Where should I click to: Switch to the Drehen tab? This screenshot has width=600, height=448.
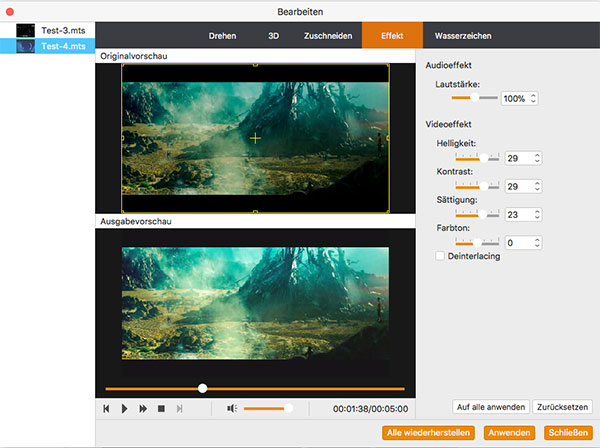[x=222, y=36]
